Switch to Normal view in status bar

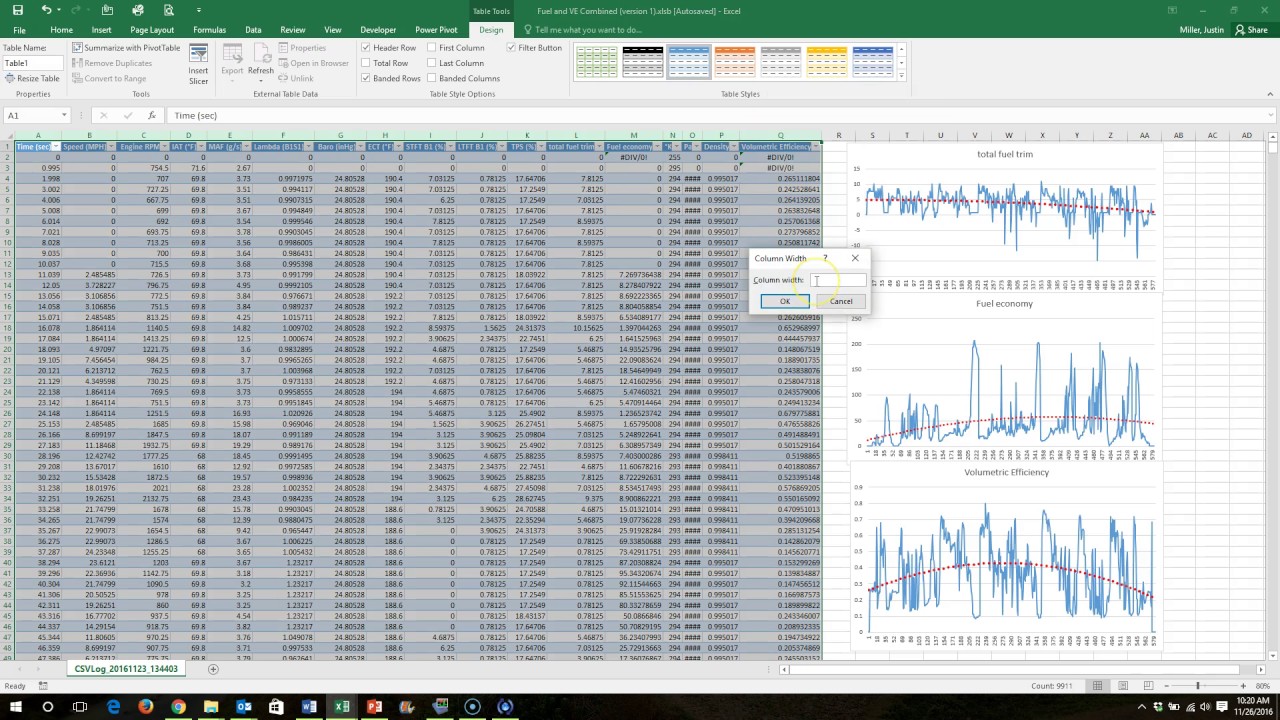pos(1097,686)
